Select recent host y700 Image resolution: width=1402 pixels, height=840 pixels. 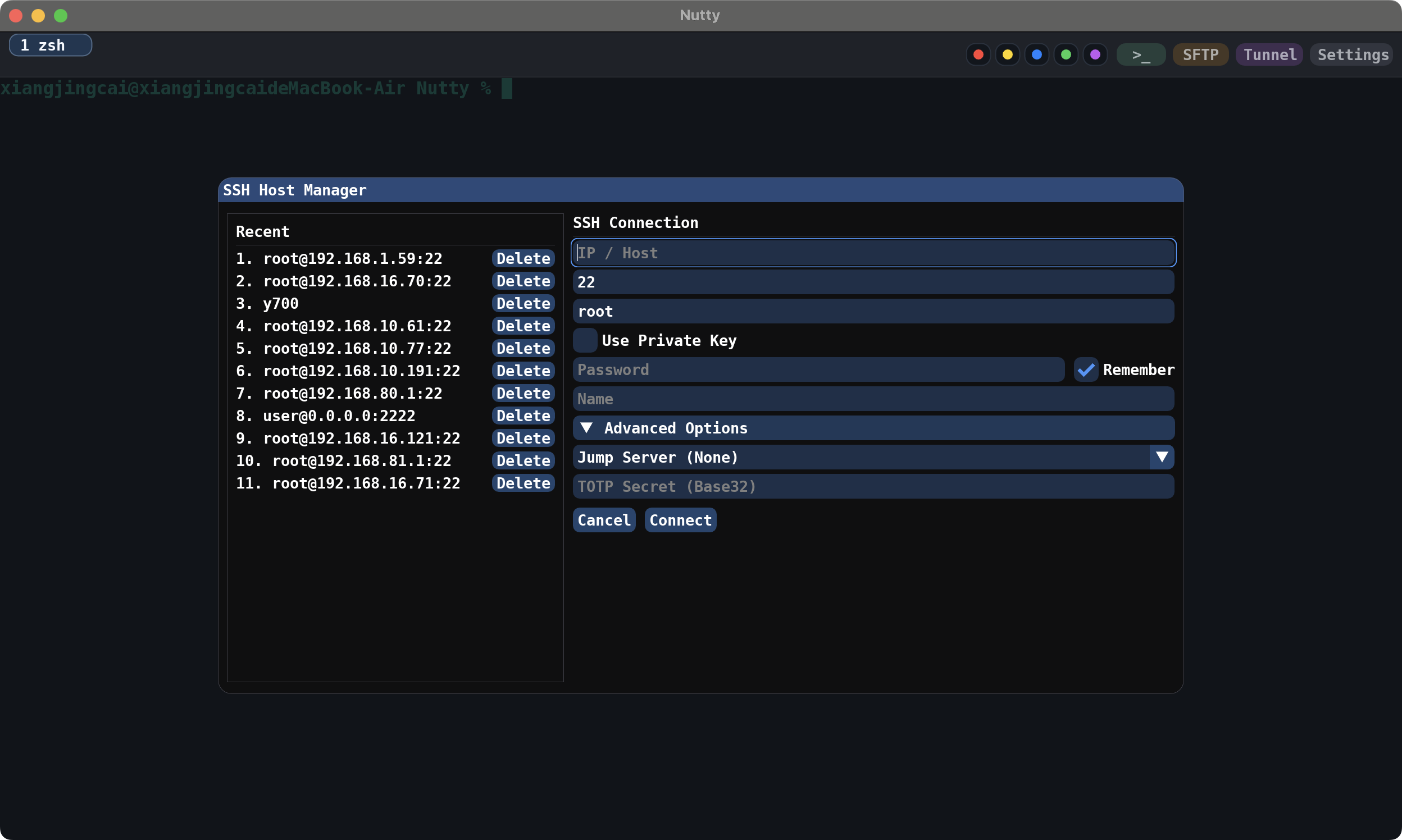tap(267, 303)
